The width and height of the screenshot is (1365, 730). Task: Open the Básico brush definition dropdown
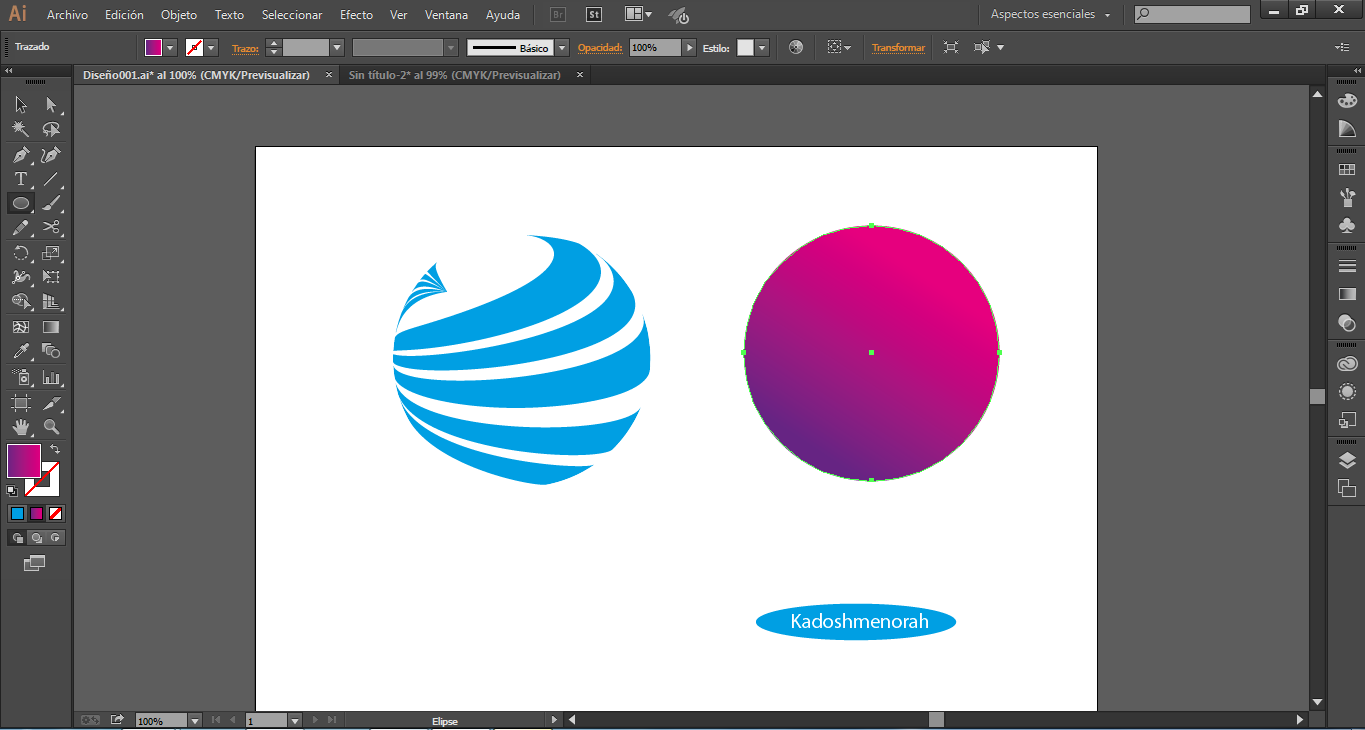(562, 47)
